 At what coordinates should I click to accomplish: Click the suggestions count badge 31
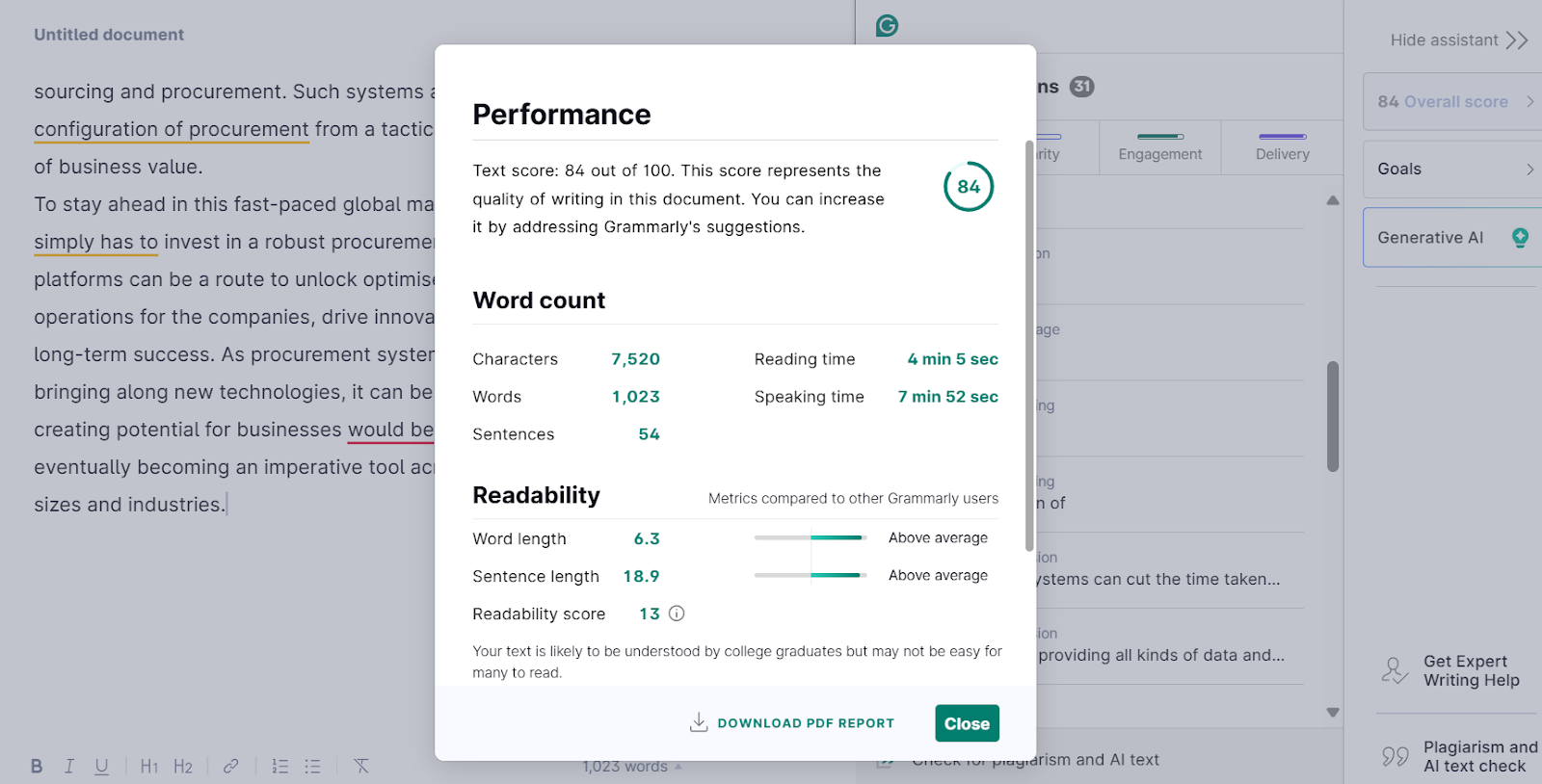click(x=1082, y=87)
